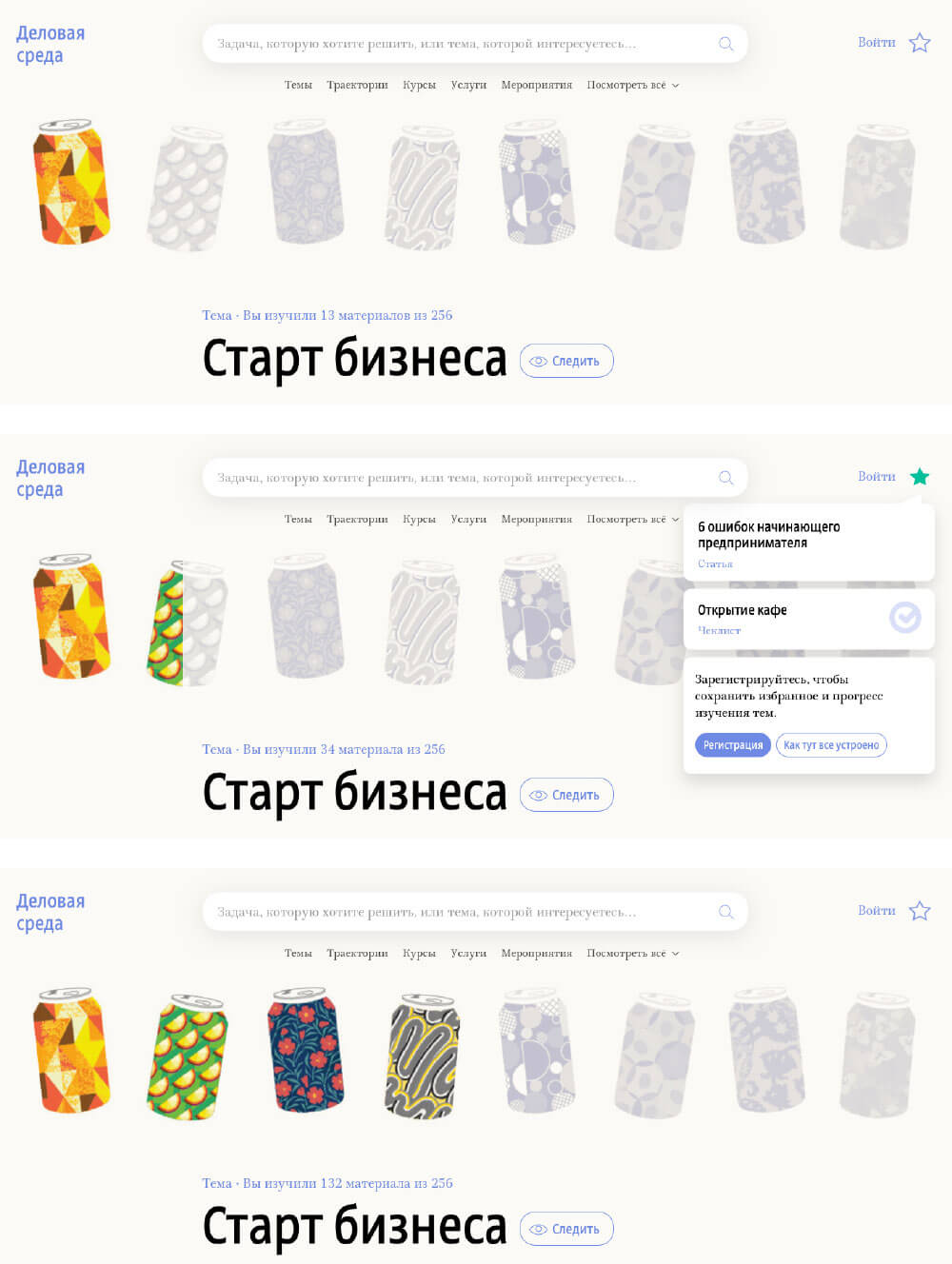This screenshot has height=1264, width=952.
Task: Toggle Следить eye button in bottom section
Action: (566, 1229)
